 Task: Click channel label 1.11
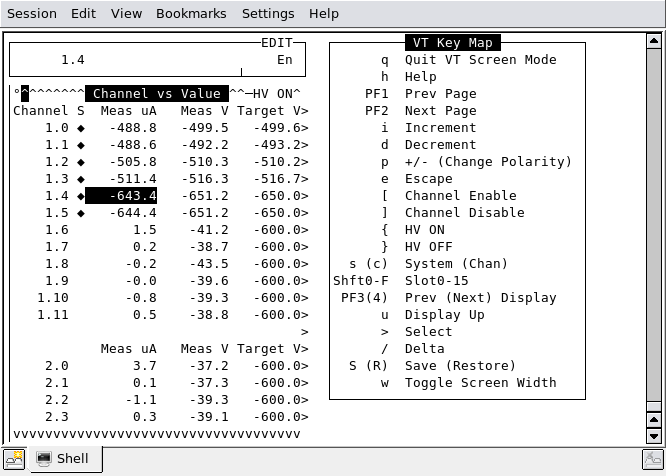53,315
